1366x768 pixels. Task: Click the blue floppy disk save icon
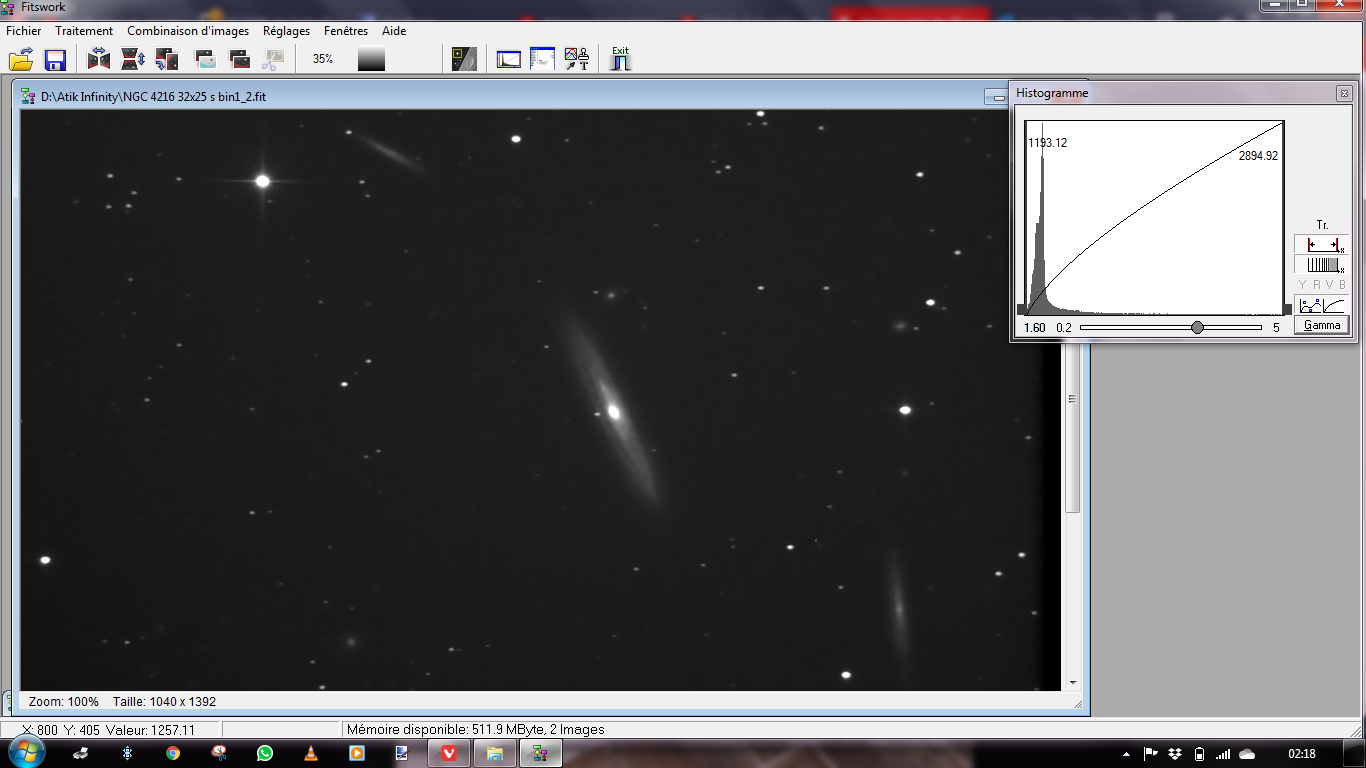tap(55, 59)
